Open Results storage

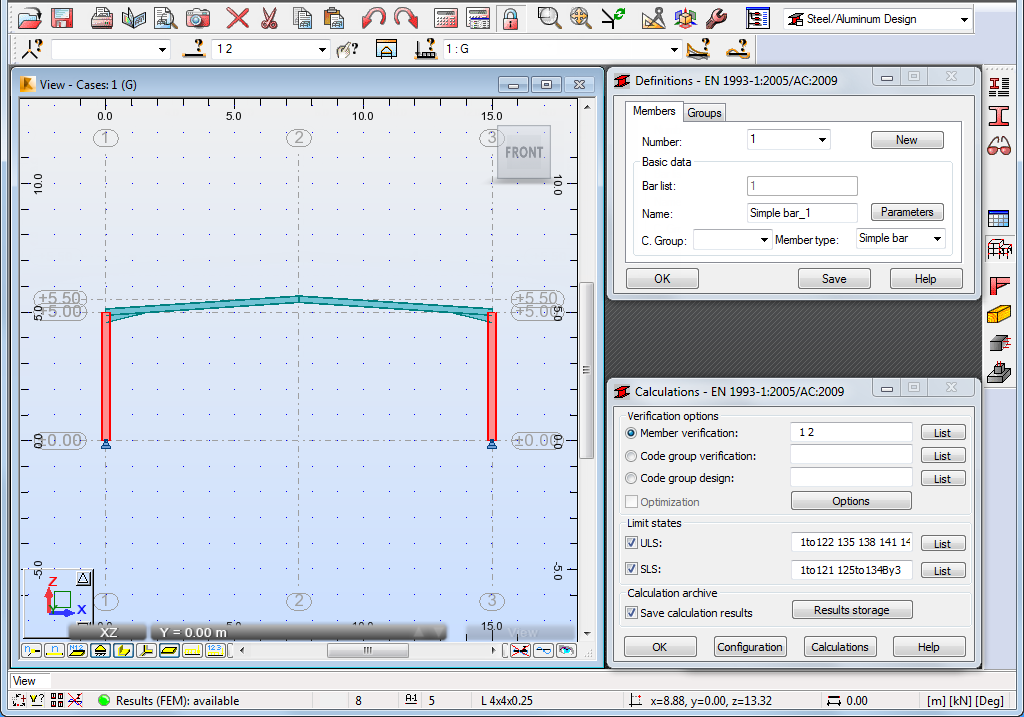click(852, 610)
